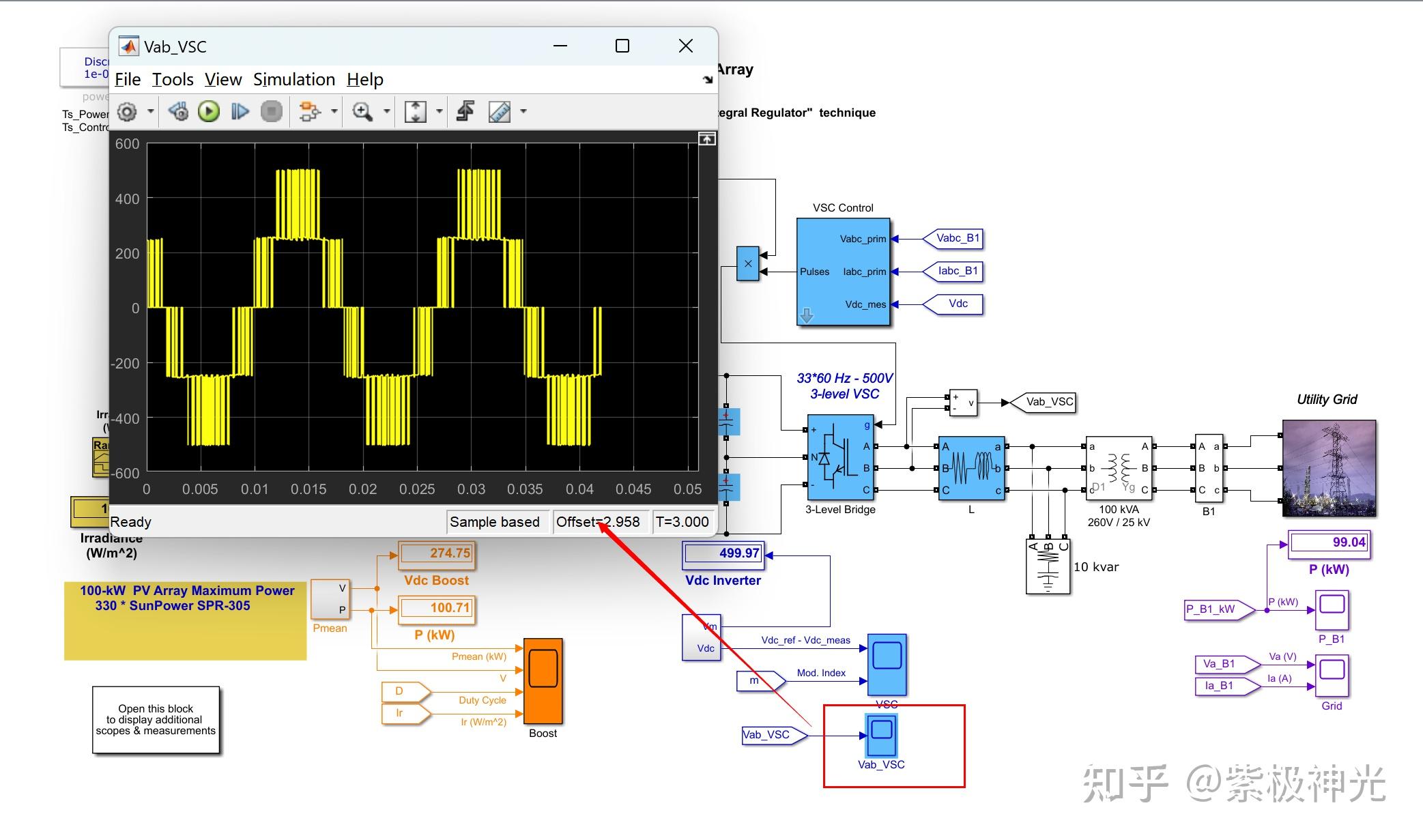Click the Vdc Inverter display showing 499.97
Image resolution: width=1423 pixels, height=840 pixels.
tap(722, 554)
